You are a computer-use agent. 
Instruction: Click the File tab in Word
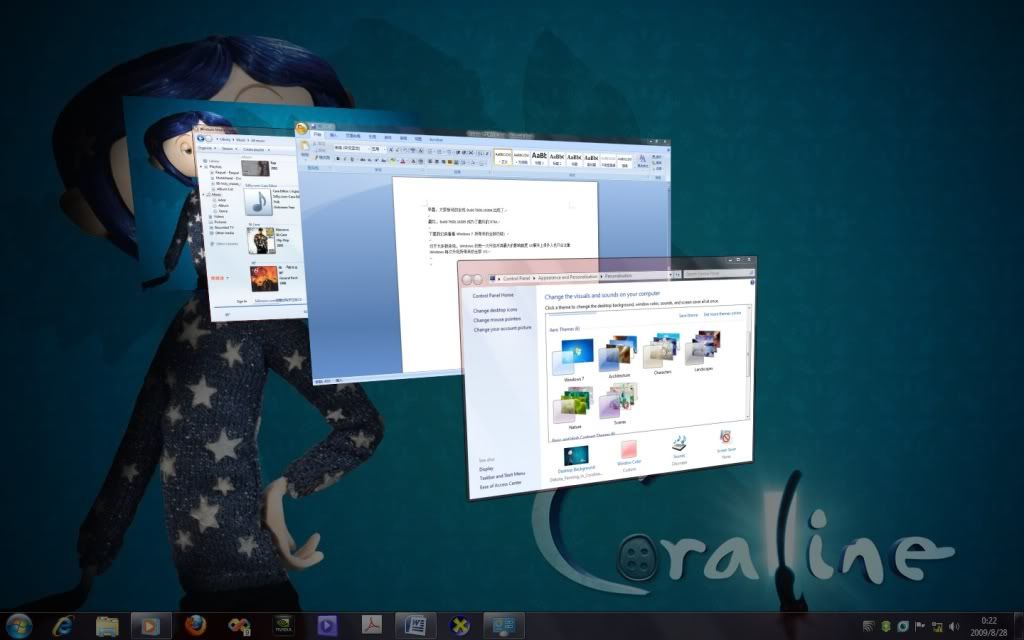point(317,134)
